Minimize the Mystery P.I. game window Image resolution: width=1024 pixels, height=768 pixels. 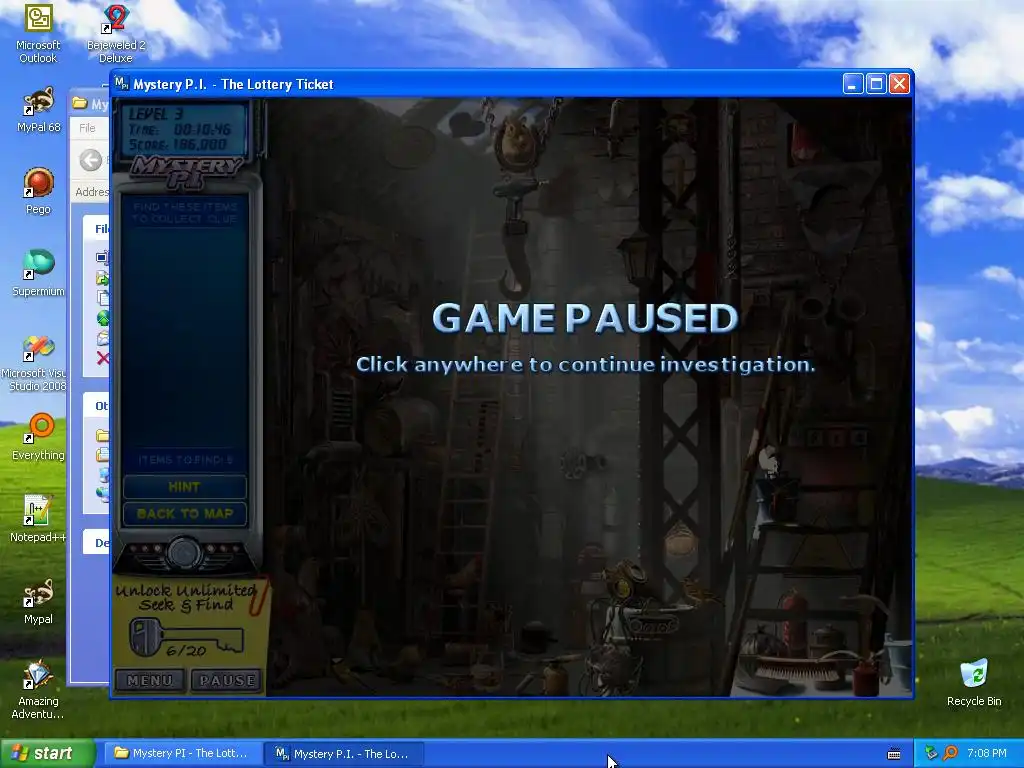[852, 84]
